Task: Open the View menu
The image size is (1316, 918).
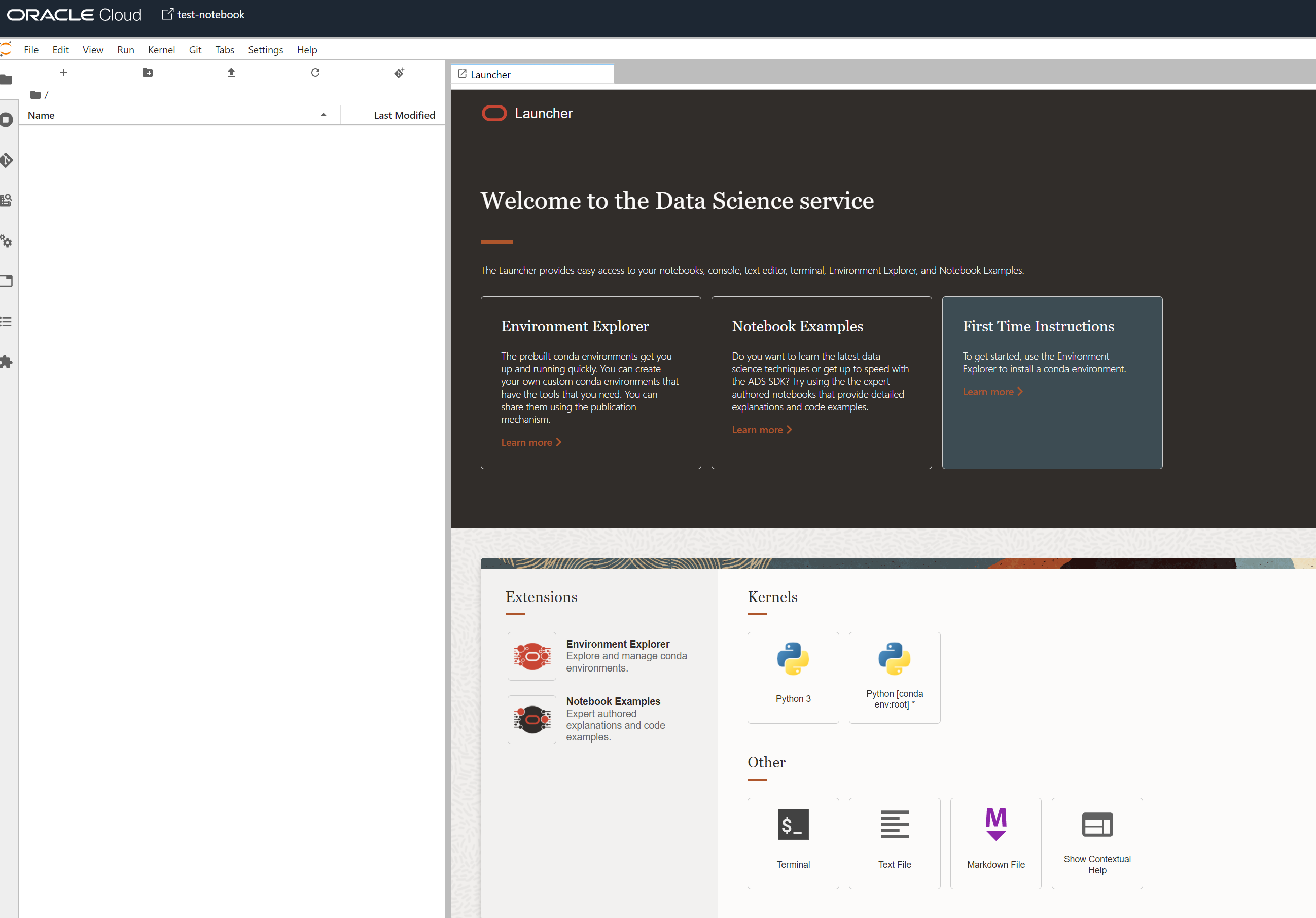Action: coord(93,50)
